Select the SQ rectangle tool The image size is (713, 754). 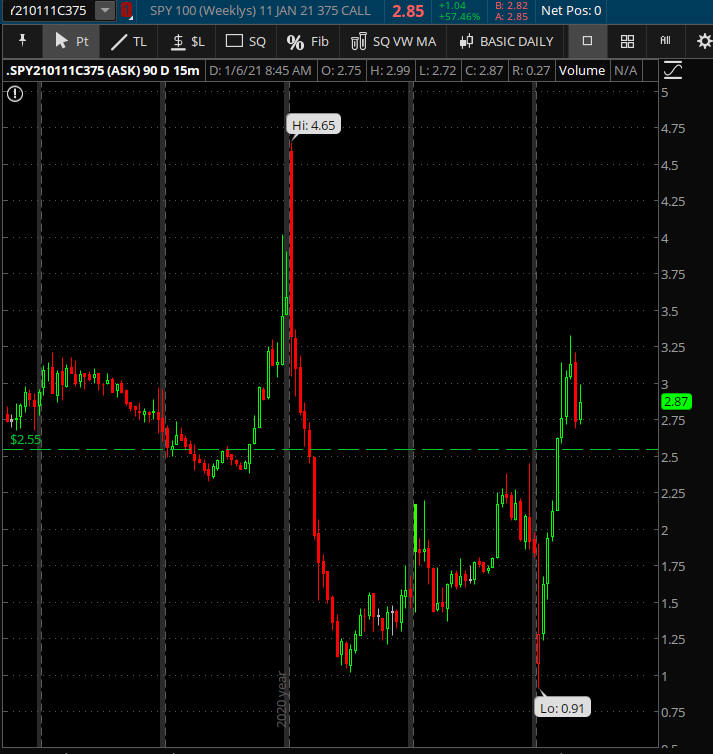pyautogui.click(x=246, y=42)
